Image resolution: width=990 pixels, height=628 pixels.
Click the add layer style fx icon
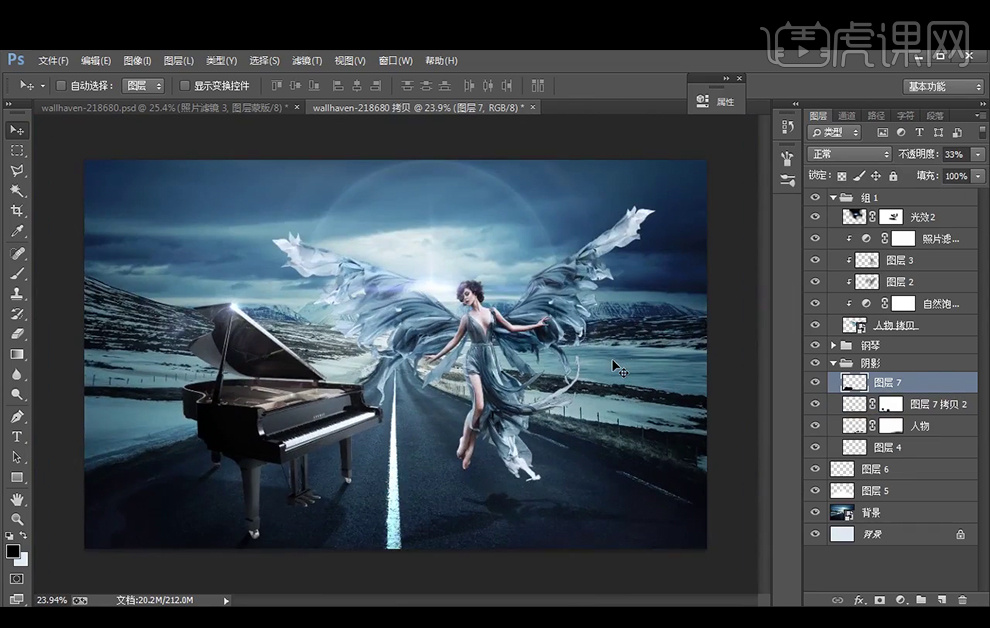(859, 600)
